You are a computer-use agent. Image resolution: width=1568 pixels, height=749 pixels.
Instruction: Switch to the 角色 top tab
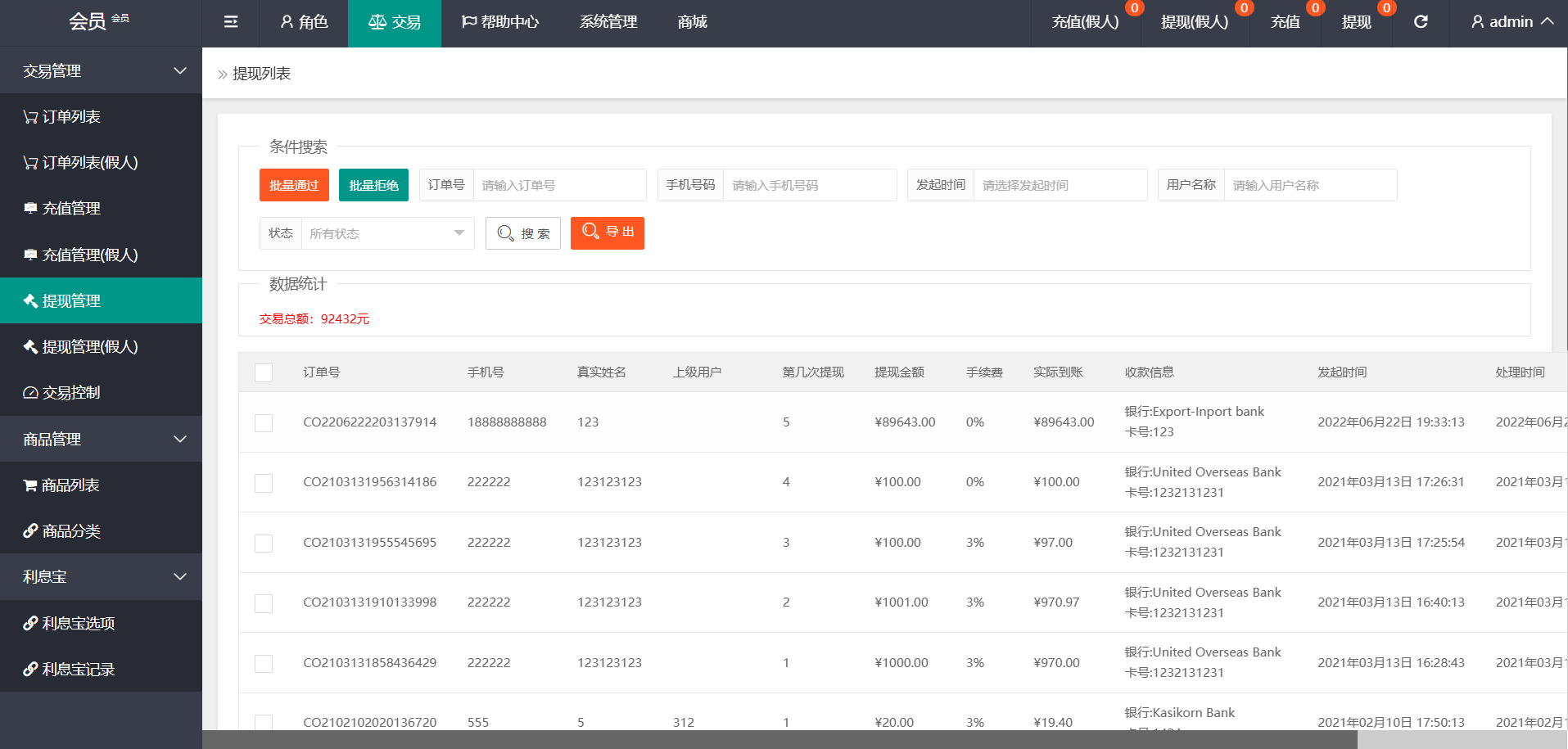tap(304, 22)
